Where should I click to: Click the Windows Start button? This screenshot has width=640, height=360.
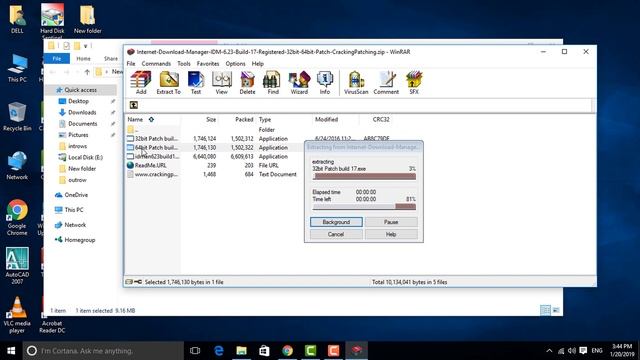click(x=11, y=351)
